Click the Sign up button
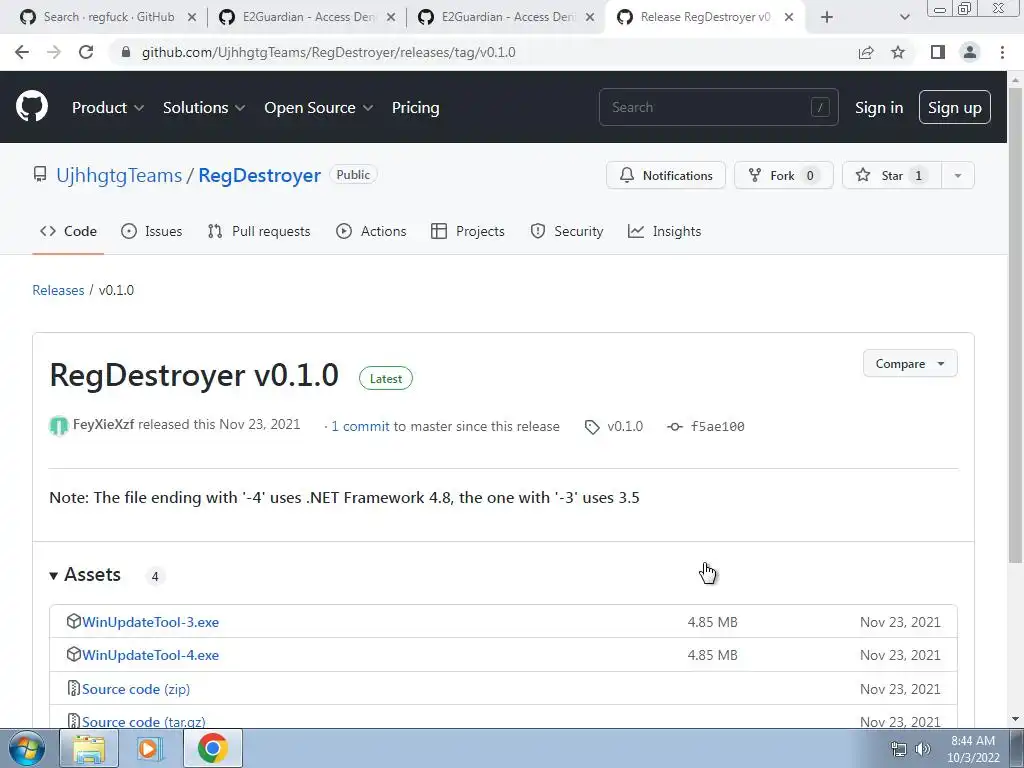 [955, 107]
